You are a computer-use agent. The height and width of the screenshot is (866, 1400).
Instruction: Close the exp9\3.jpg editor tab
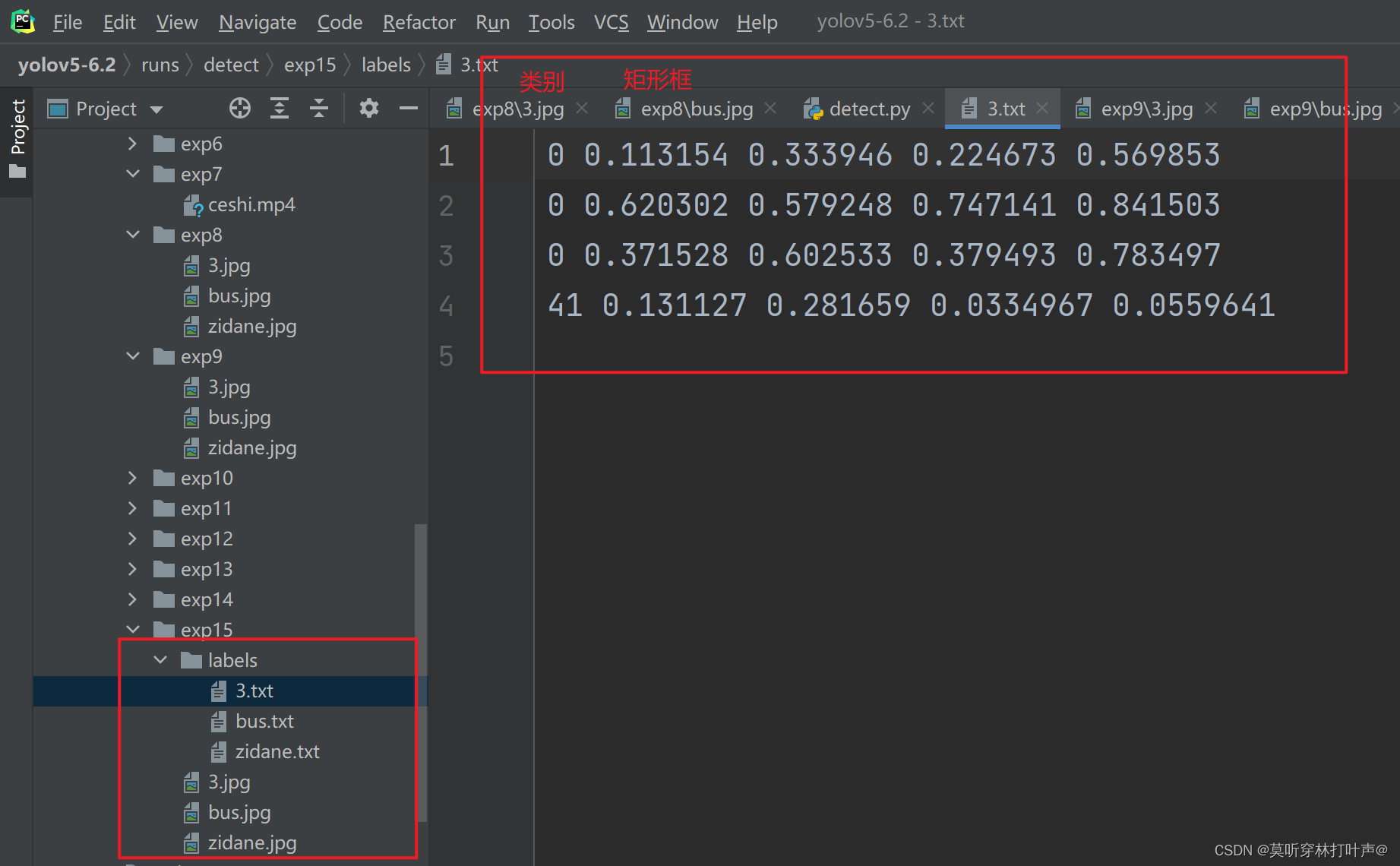tap(1211, 109)
